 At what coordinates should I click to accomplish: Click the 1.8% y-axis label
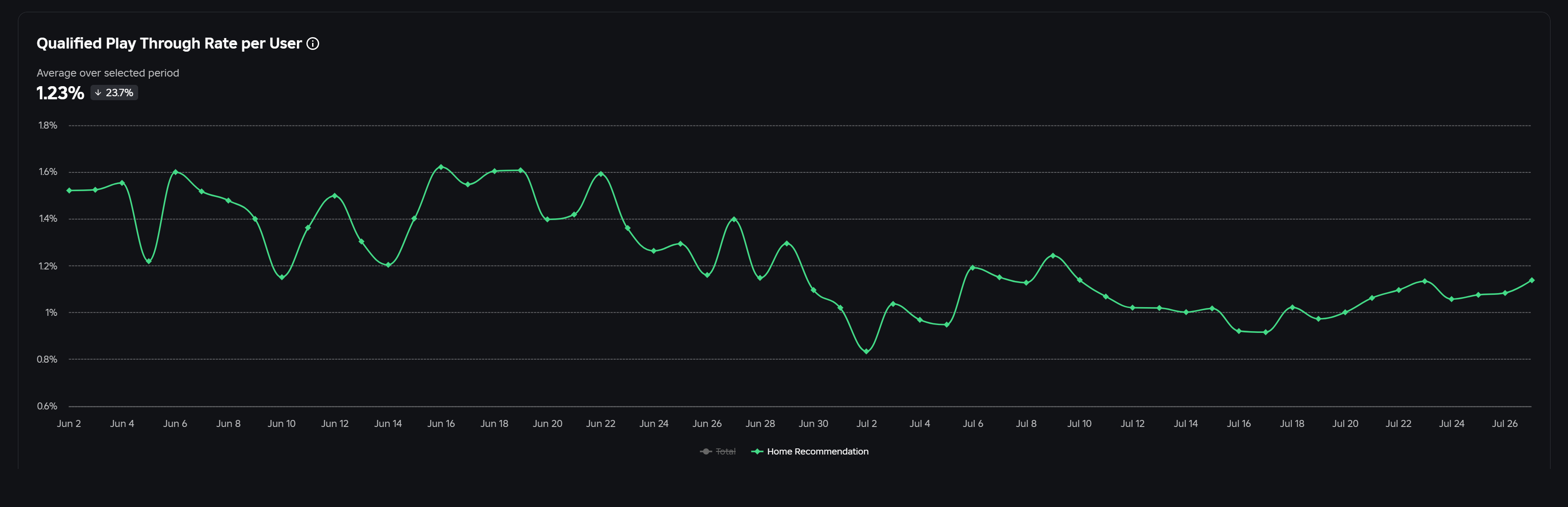(48, 126)
